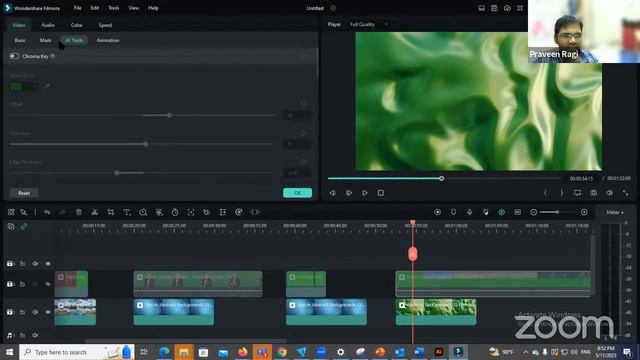Split the clip using scissors icon

(95, 212)
